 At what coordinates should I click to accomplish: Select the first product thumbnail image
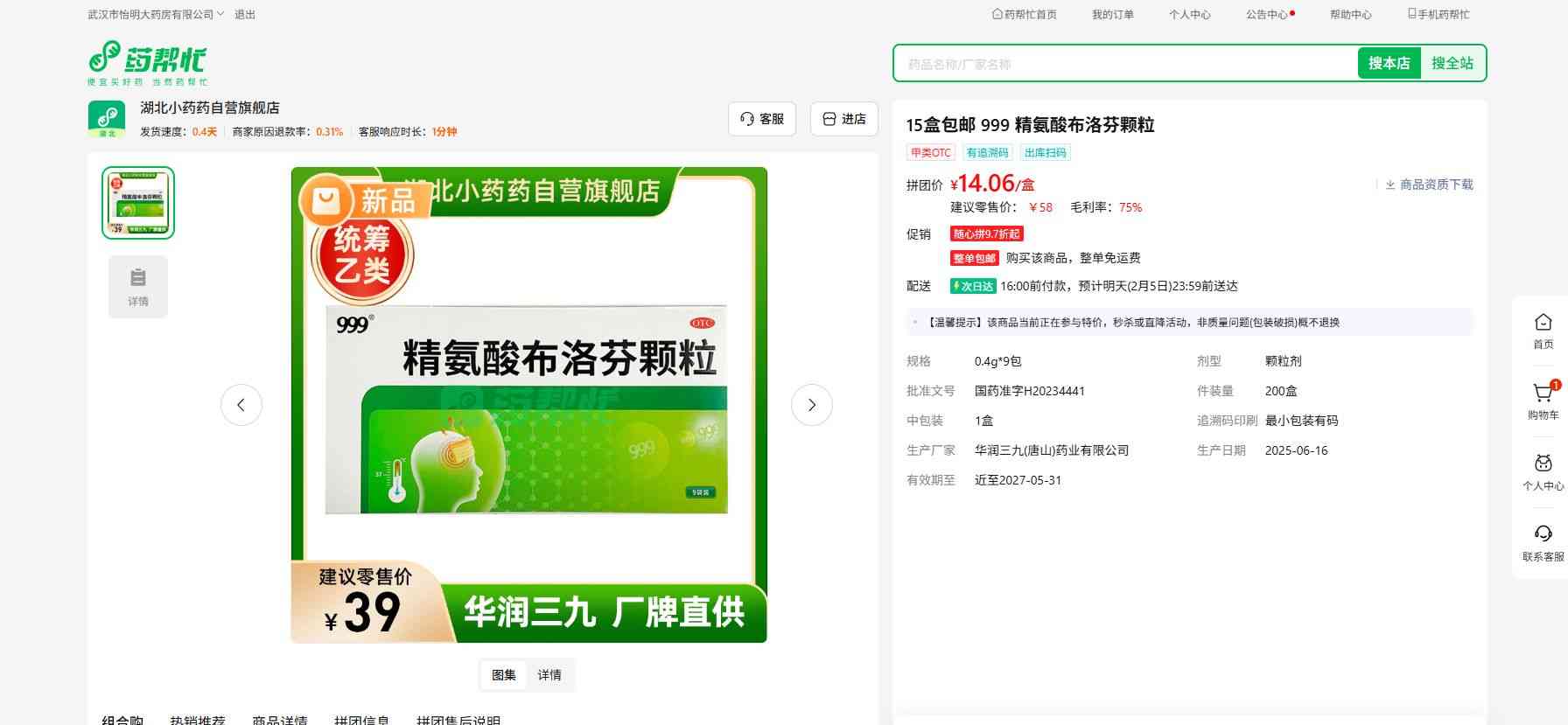[x=138, y=203]
